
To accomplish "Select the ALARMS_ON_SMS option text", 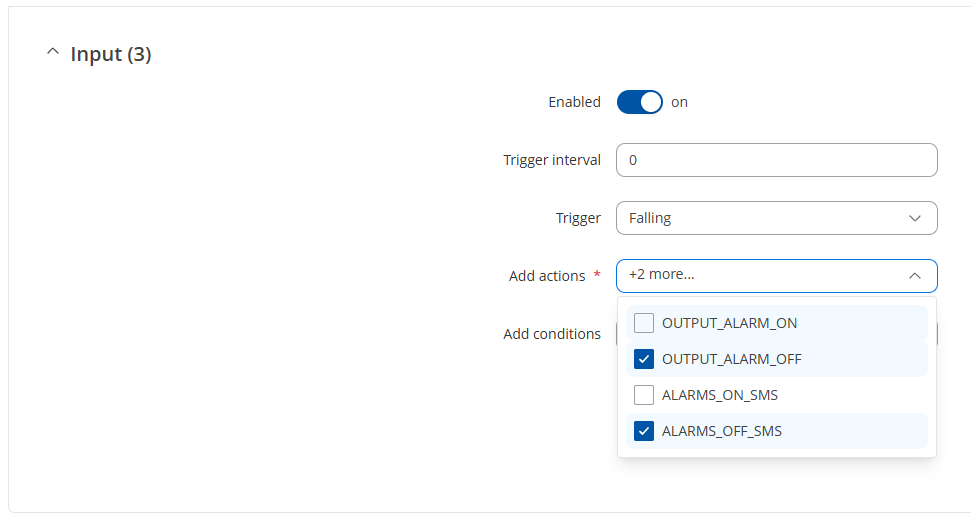I will click(719, 395).
